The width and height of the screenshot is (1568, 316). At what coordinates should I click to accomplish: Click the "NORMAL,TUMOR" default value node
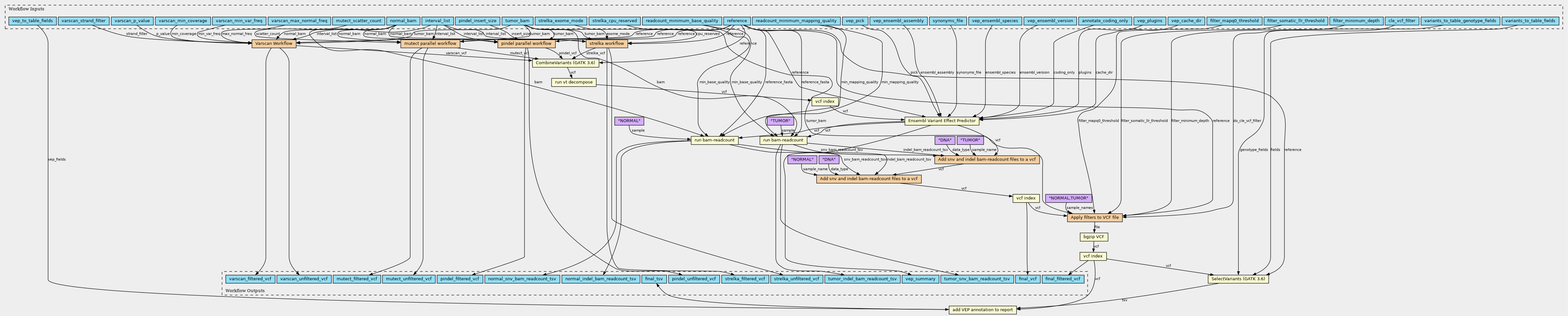click(x=1068, y=198)
